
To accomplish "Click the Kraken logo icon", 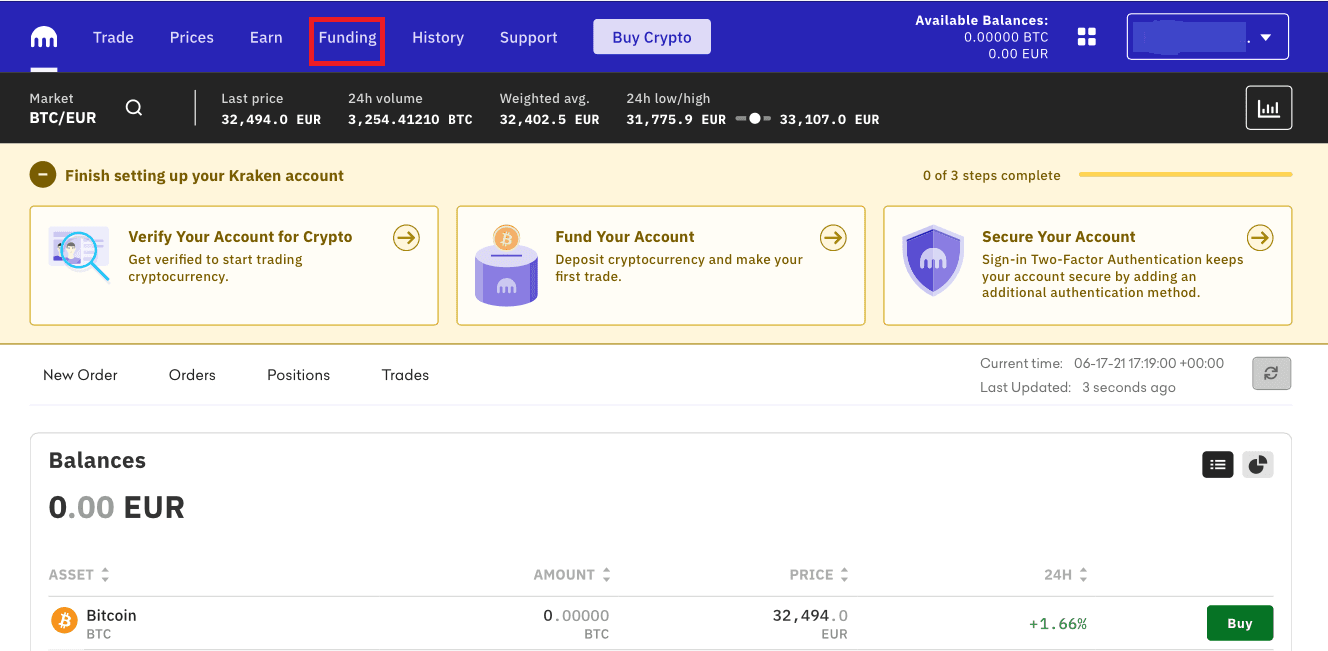I will [x=44, y=38].
